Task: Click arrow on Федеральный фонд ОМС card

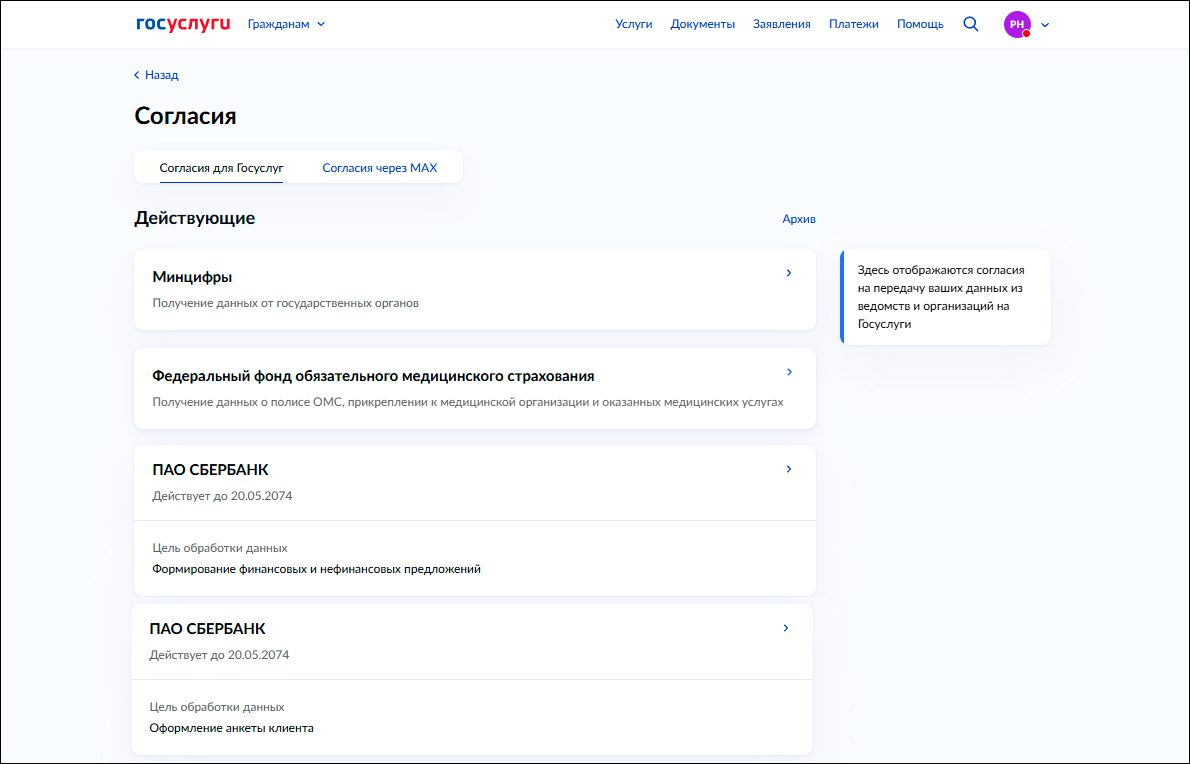Action: 788,372
